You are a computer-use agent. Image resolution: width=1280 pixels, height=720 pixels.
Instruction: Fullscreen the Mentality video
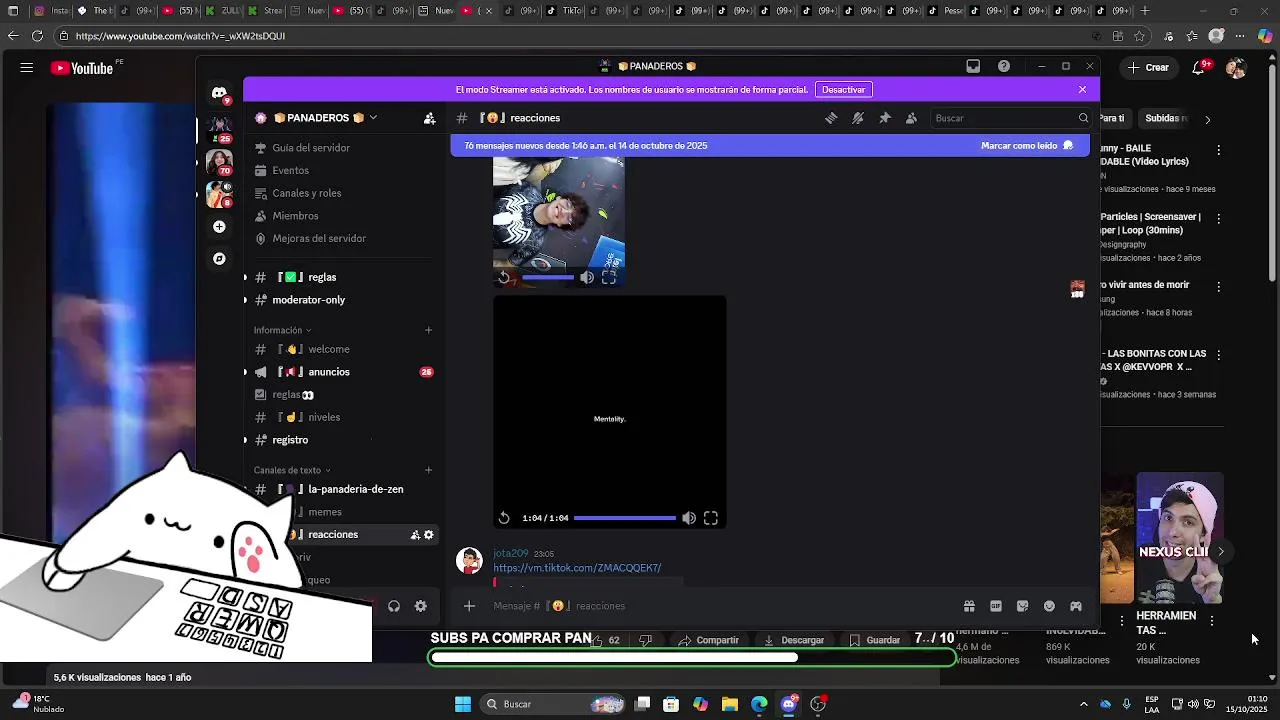[711, 518]
